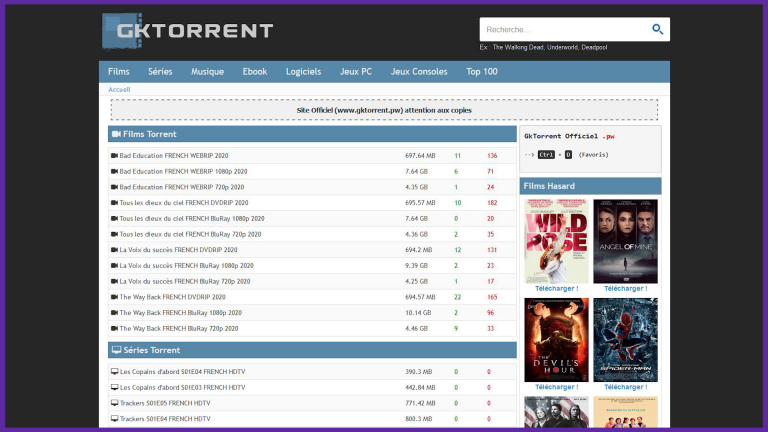
Task: Open the Séries menu
Action: 160,72
